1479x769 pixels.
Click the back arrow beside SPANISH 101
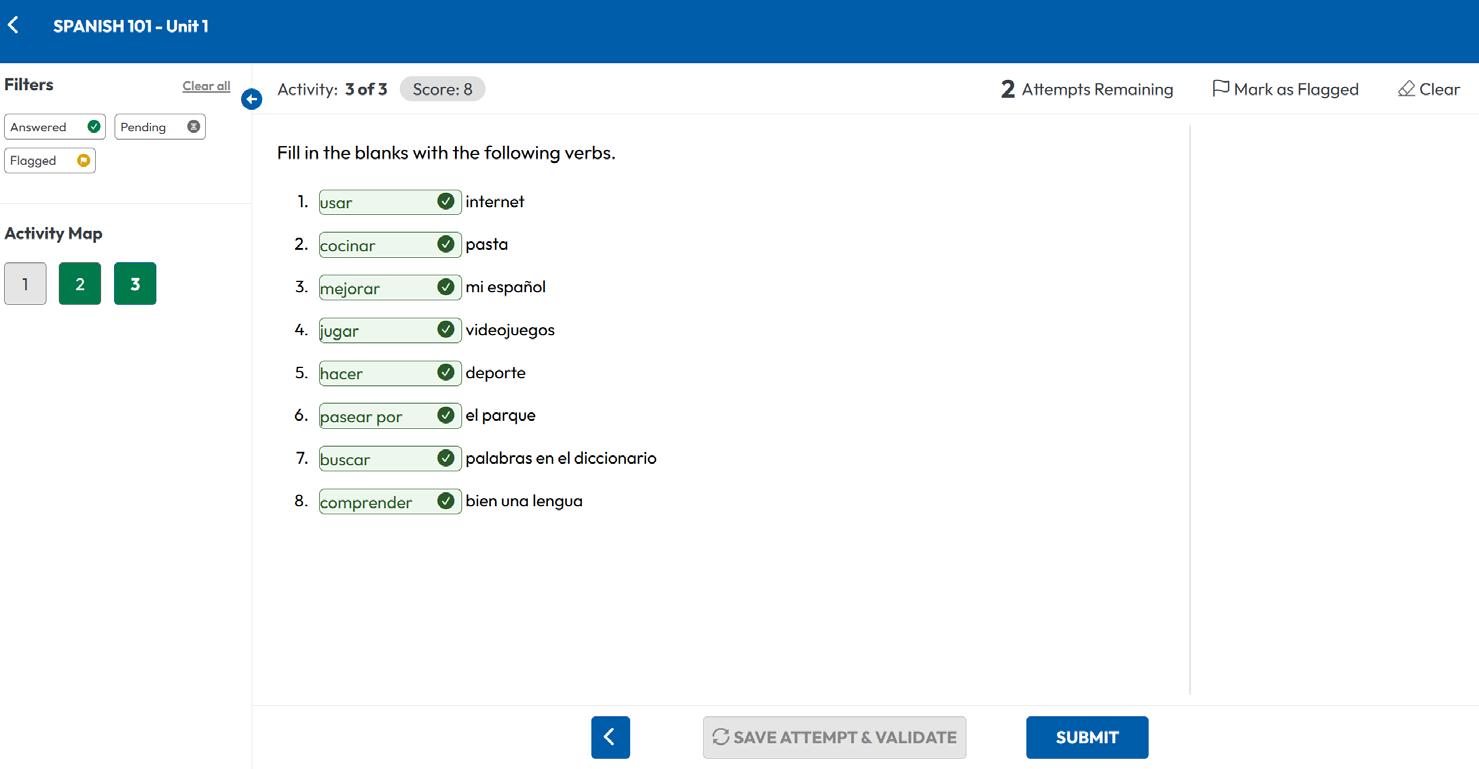[14, 26]
